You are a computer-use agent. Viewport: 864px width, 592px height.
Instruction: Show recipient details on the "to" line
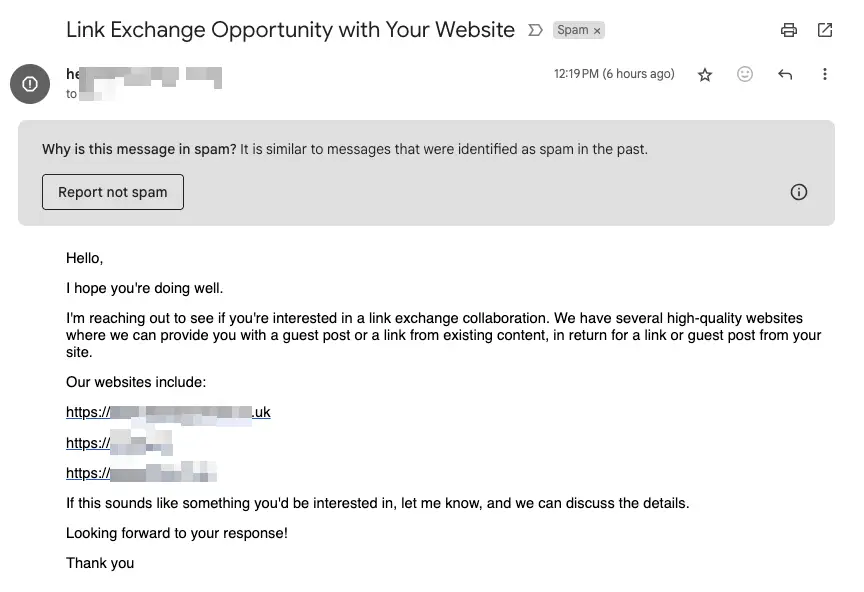tap(91, 94)
